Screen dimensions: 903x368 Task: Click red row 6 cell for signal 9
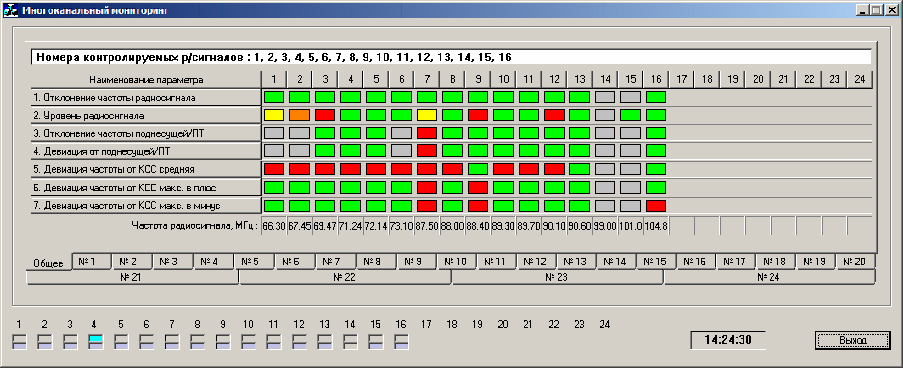477,188
